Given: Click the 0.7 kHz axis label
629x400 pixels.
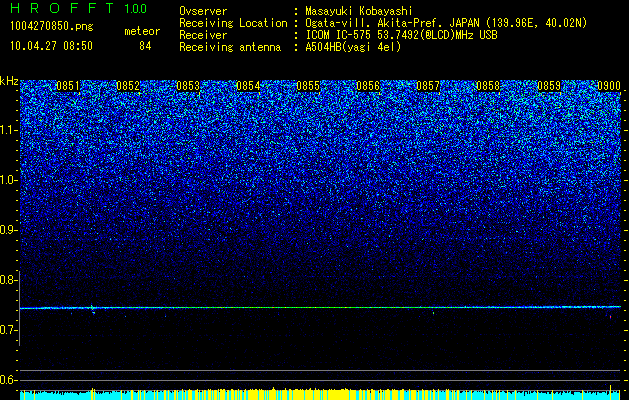Looking at the screenshot, I should coord(9,330).
